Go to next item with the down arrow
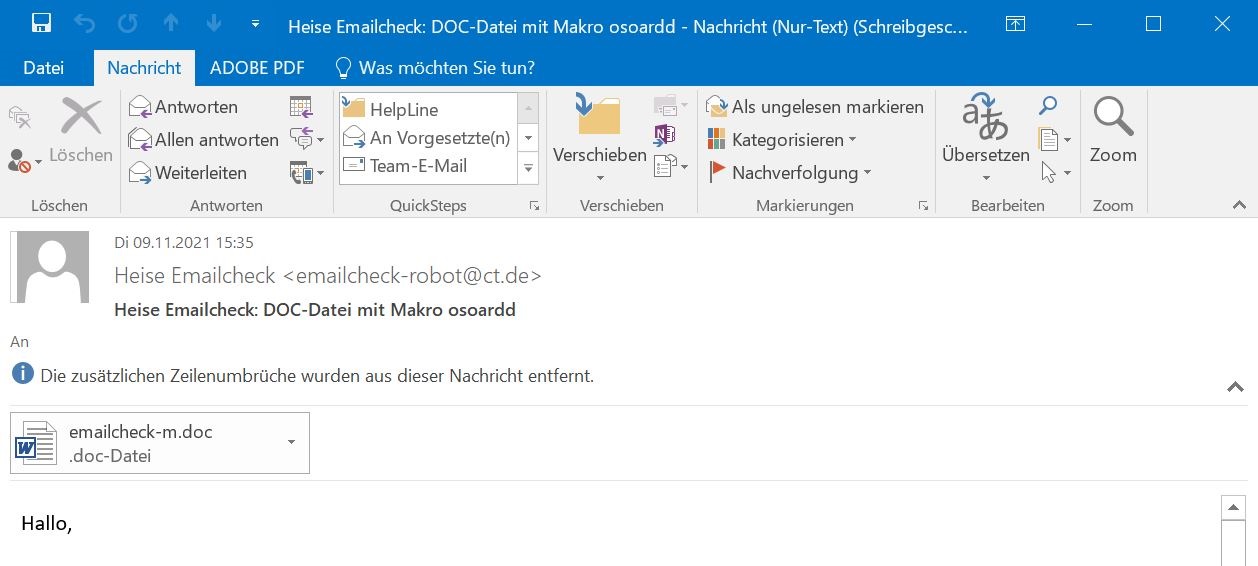The height and width of the screenshot is (566, 1258). click(213, 23)
